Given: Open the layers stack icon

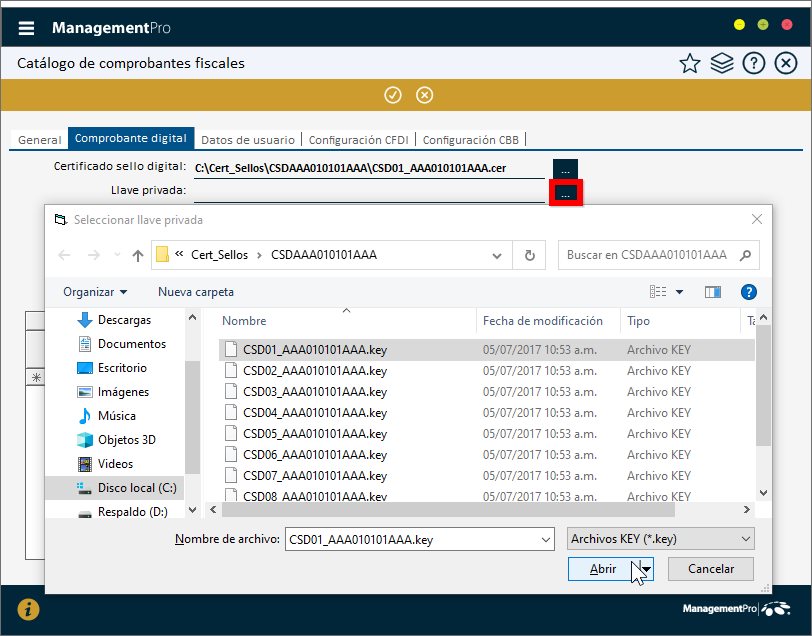Looking at the screenshot, I should click(721, 64).
